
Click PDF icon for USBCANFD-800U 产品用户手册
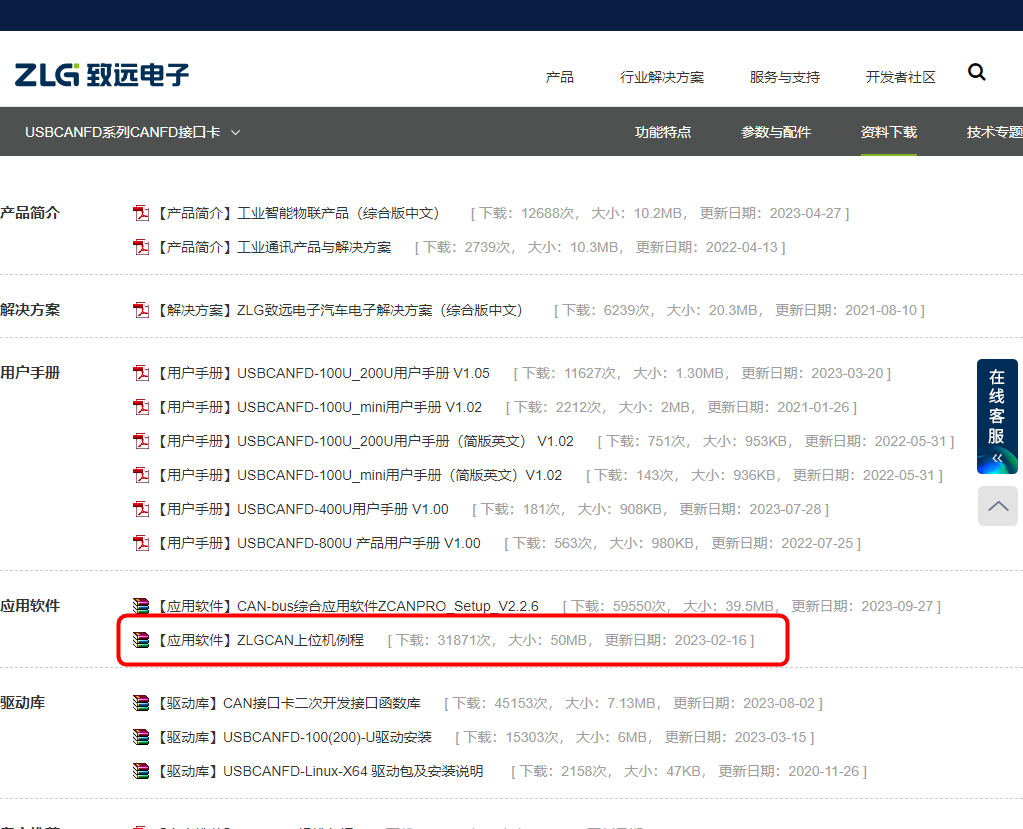(141, 543)
